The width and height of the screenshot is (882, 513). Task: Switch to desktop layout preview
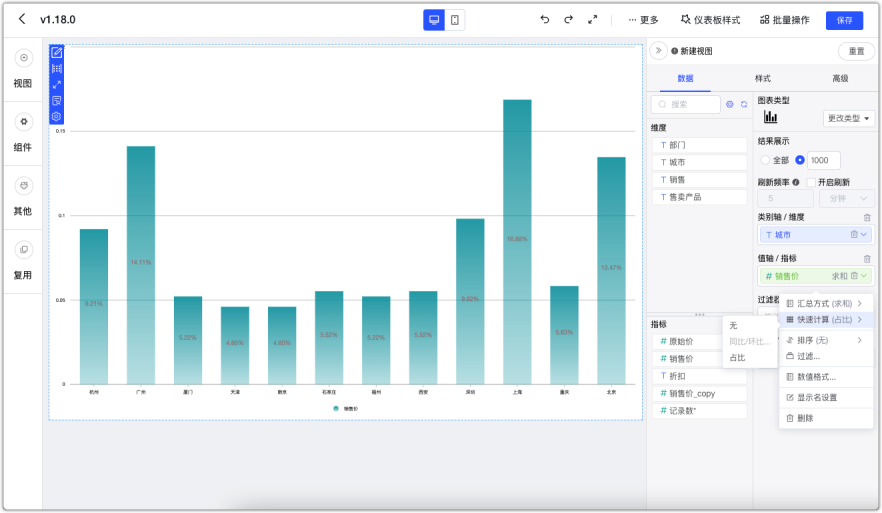click(434, 20)
